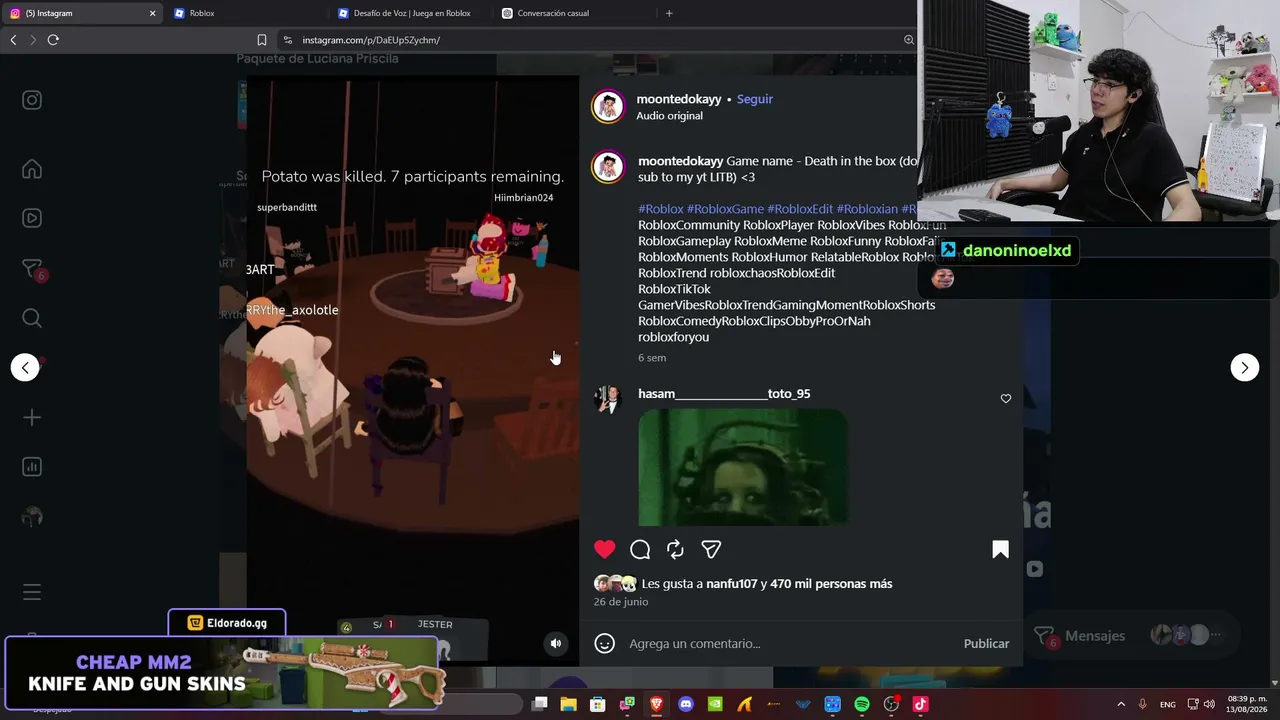Open direct messages icon in sidebar

pyautogui.click(x=32, y=269)
